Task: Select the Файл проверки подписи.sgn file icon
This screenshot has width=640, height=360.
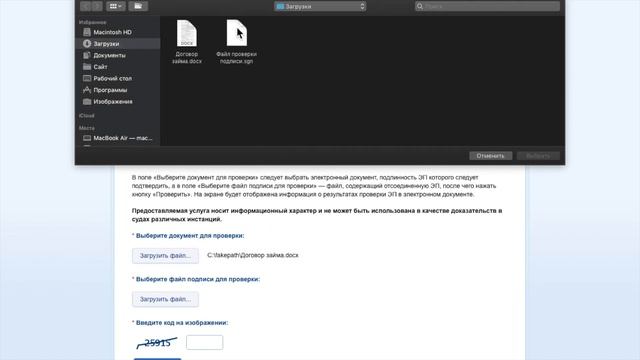Action: (x=237, y=33)
